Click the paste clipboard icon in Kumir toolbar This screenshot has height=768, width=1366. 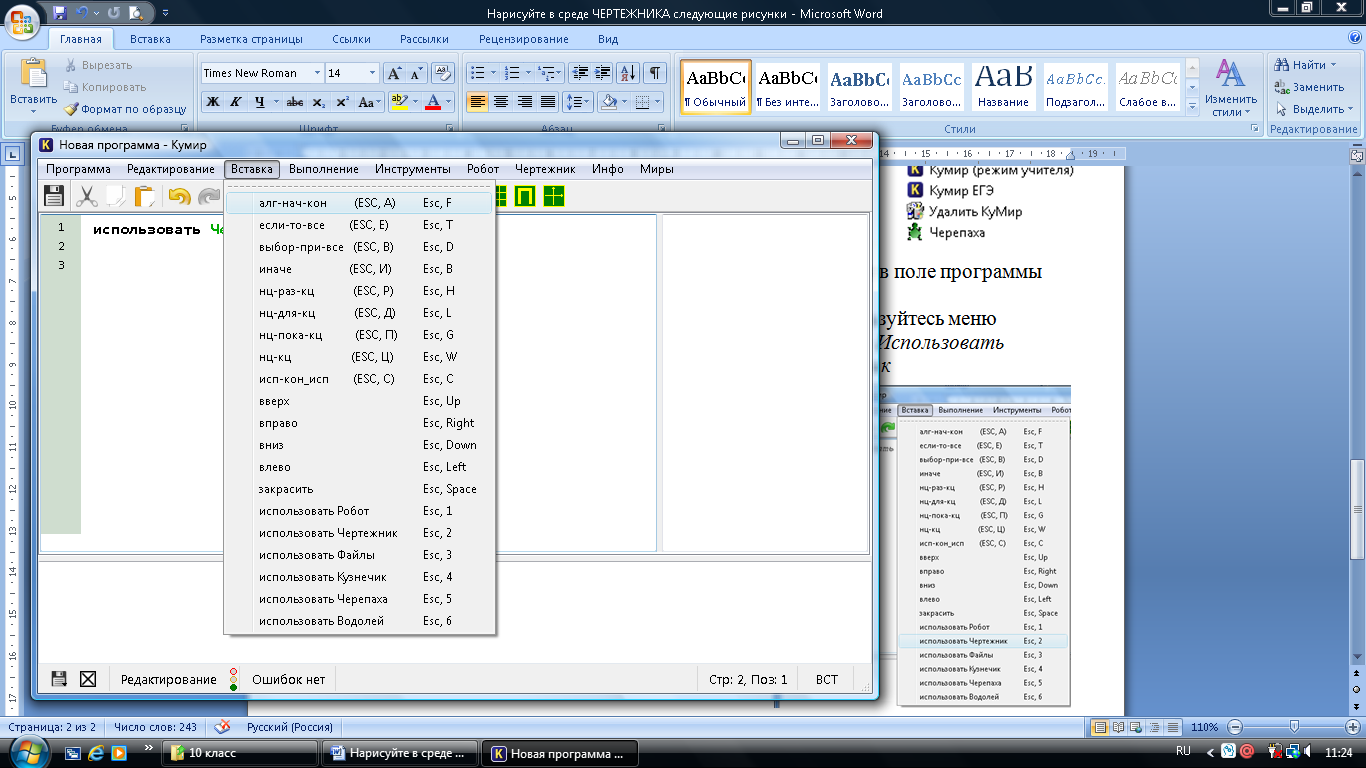pyautogui.click(x=145, y=196)
